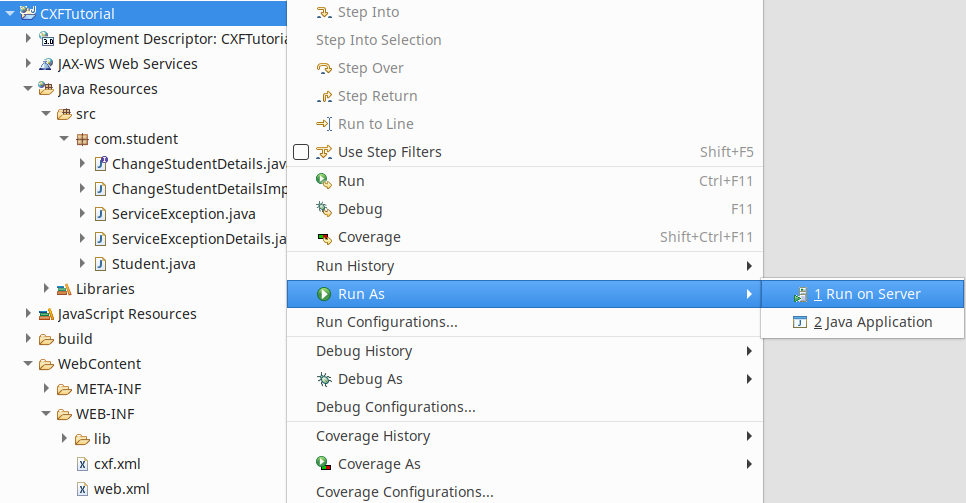Expand the Libraries tree node
This screenshot has height=503, width=966.
pyautogui.click(x=47, y=289)
